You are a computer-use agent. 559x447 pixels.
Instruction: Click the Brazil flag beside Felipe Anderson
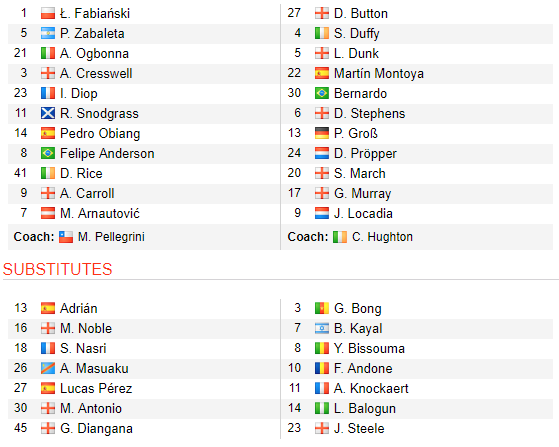point(48,153)
